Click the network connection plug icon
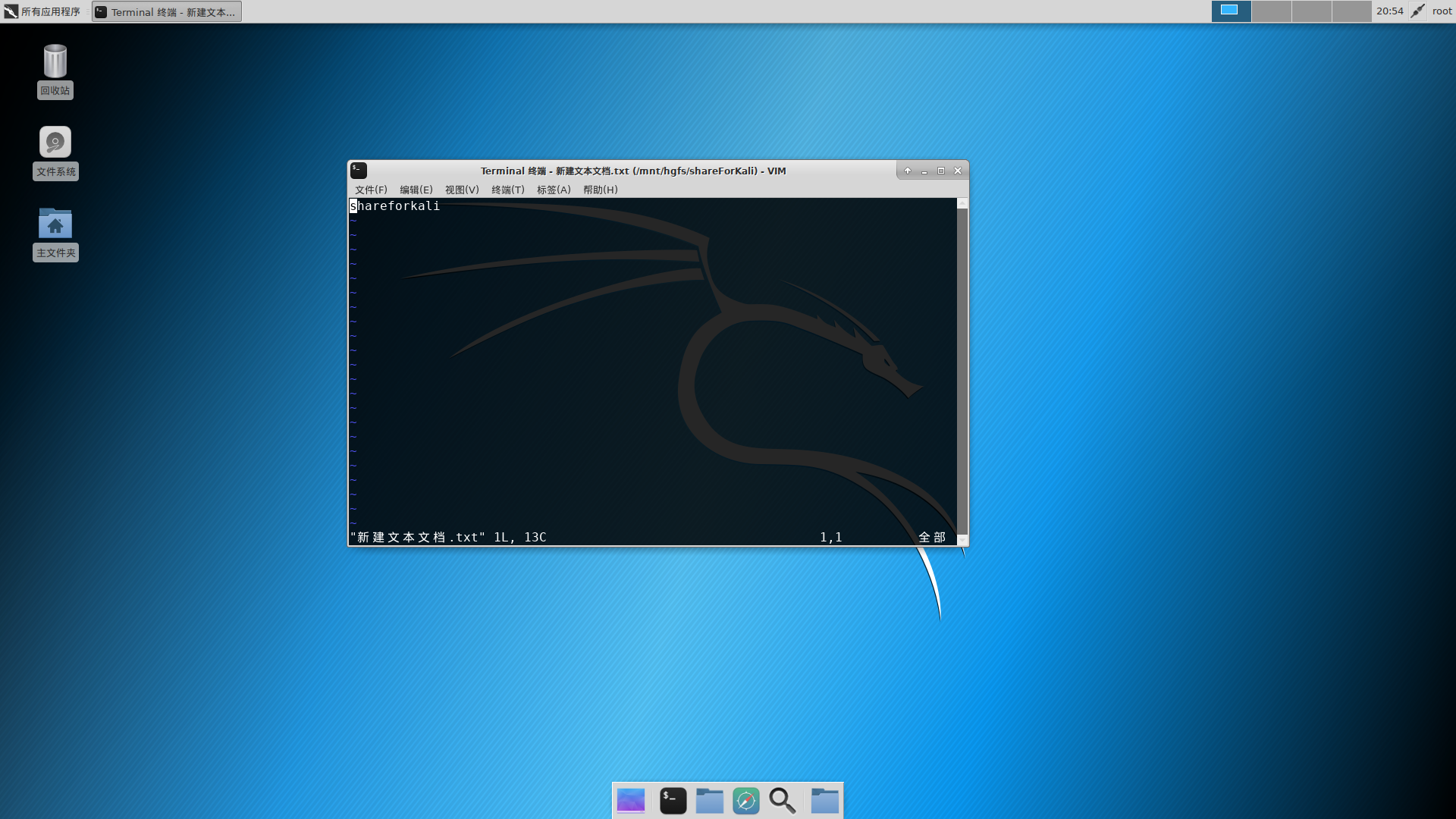The image size is (1456, 819). coord(1417,11)
